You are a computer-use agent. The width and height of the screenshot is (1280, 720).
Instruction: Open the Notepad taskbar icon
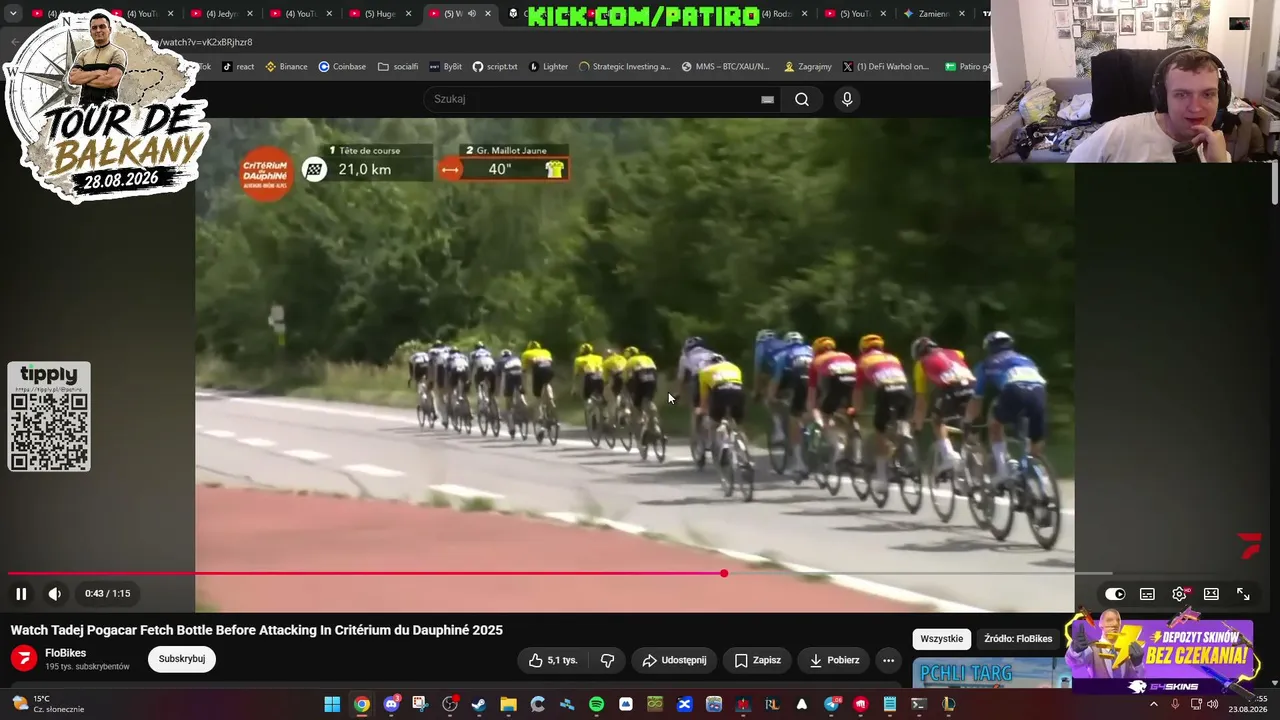click(889, 704)
